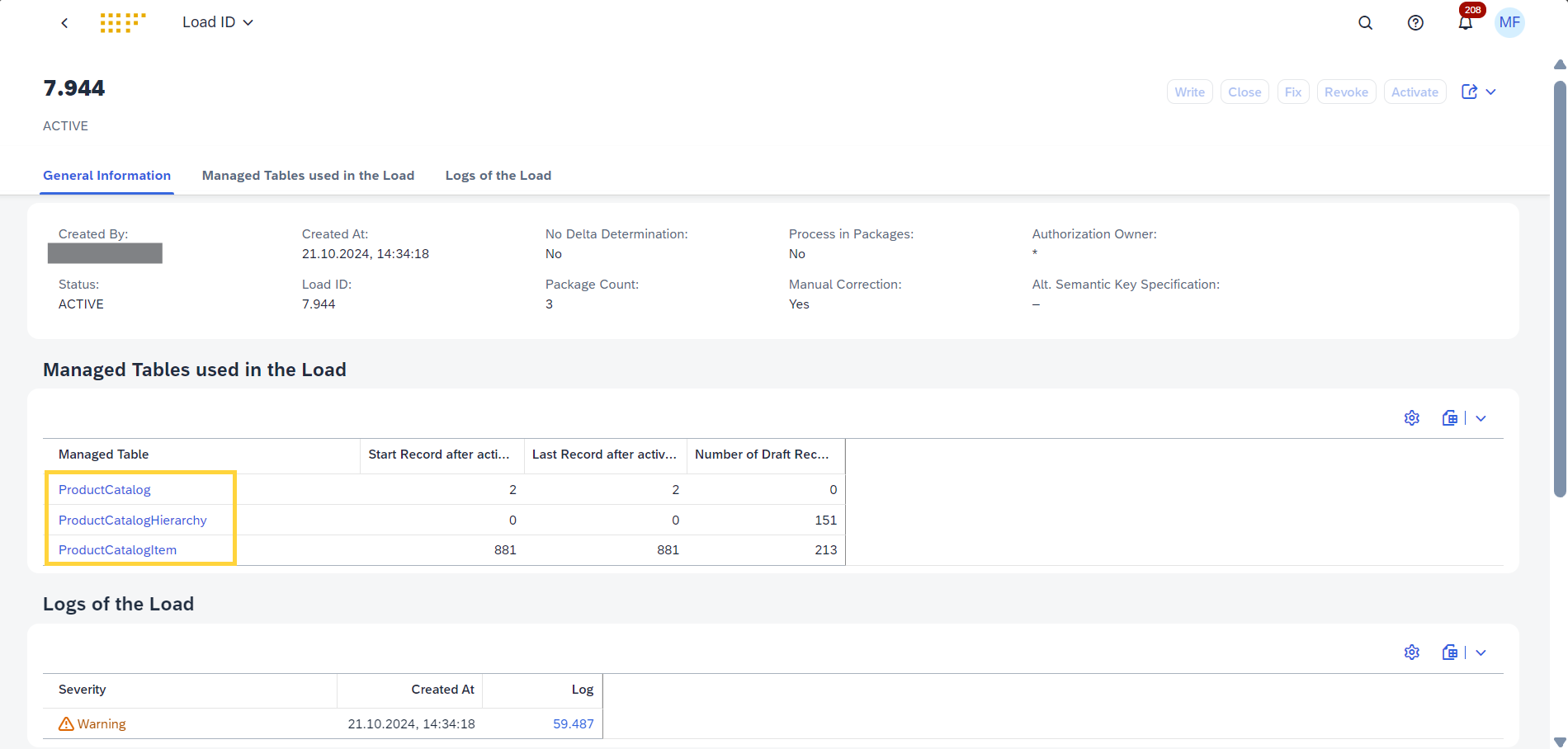Click the scroll down arrow of page scrollbar
The width and height of the screenshot is (1568, 749).
tap(1560, 742)
